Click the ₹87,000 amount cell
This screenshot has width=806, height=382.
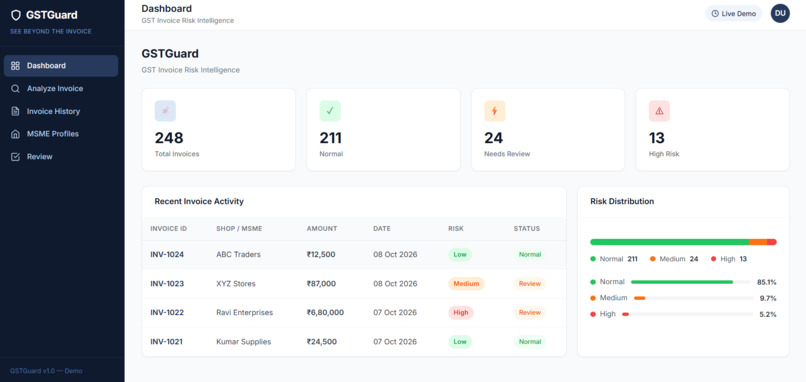click(321, 283)
